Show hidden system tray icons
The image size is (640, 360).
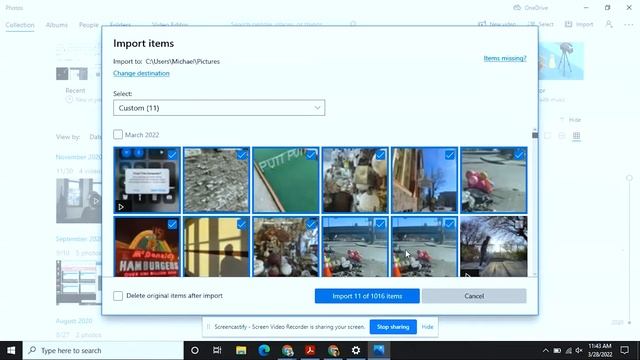pos(546,351)
